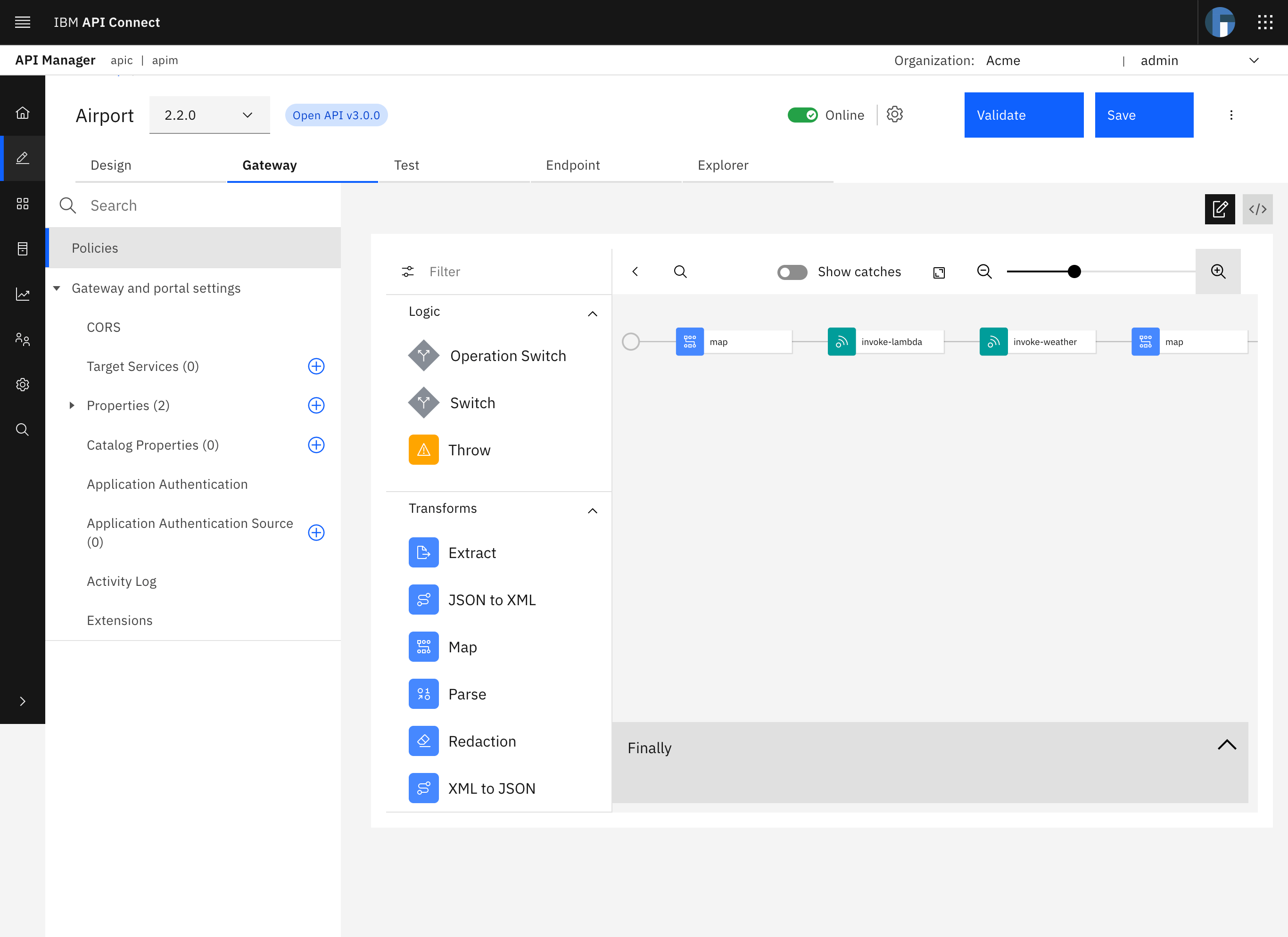Select the Operation Switch policy icon
This screenshot has width=1288, height=937.
click(x=423, y=355)
